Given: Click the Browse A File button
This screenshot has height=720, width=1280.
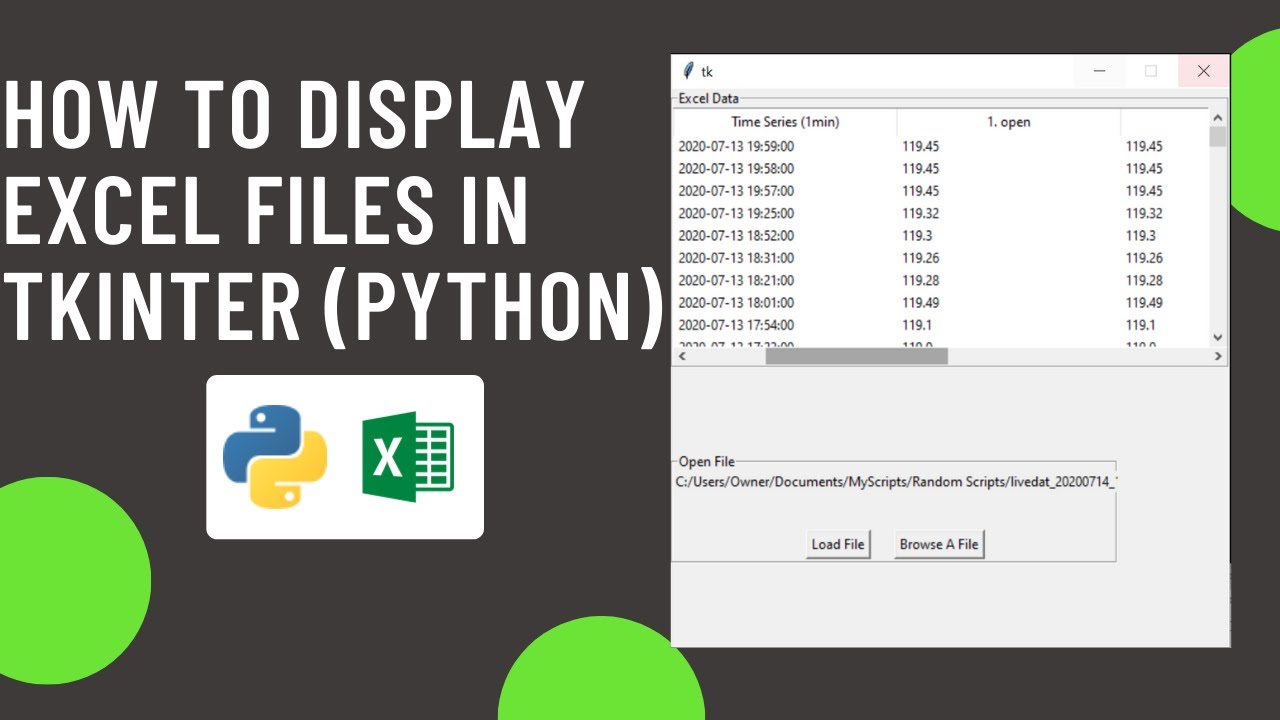Looking at the screenshot, I should point(939,544).
